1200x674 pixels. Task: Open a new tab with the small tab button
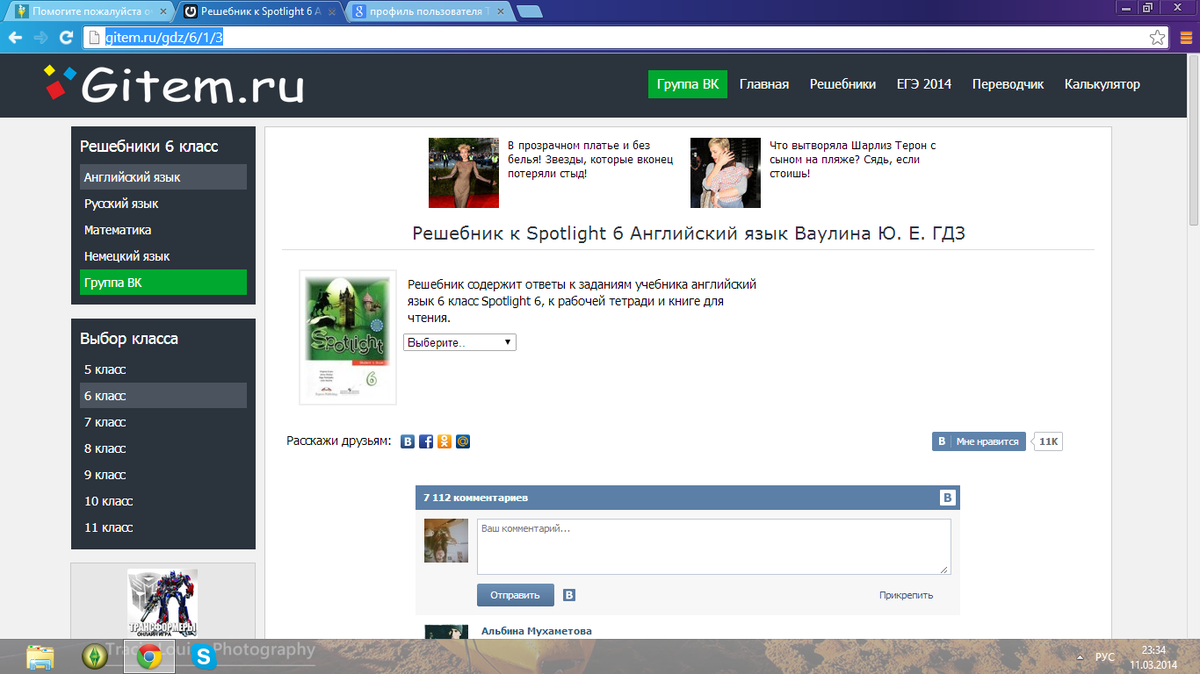pyautogui.click(x=530, y=12)
